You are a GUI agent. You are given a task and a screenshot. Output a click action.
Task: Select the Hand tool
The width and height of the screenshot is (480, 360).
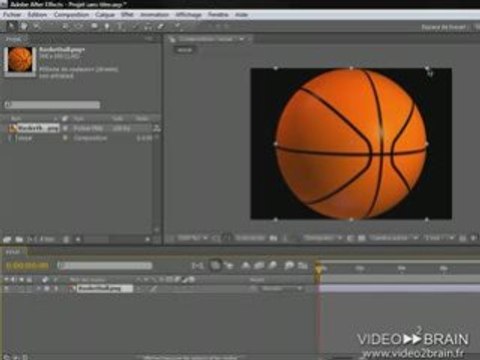24,26
